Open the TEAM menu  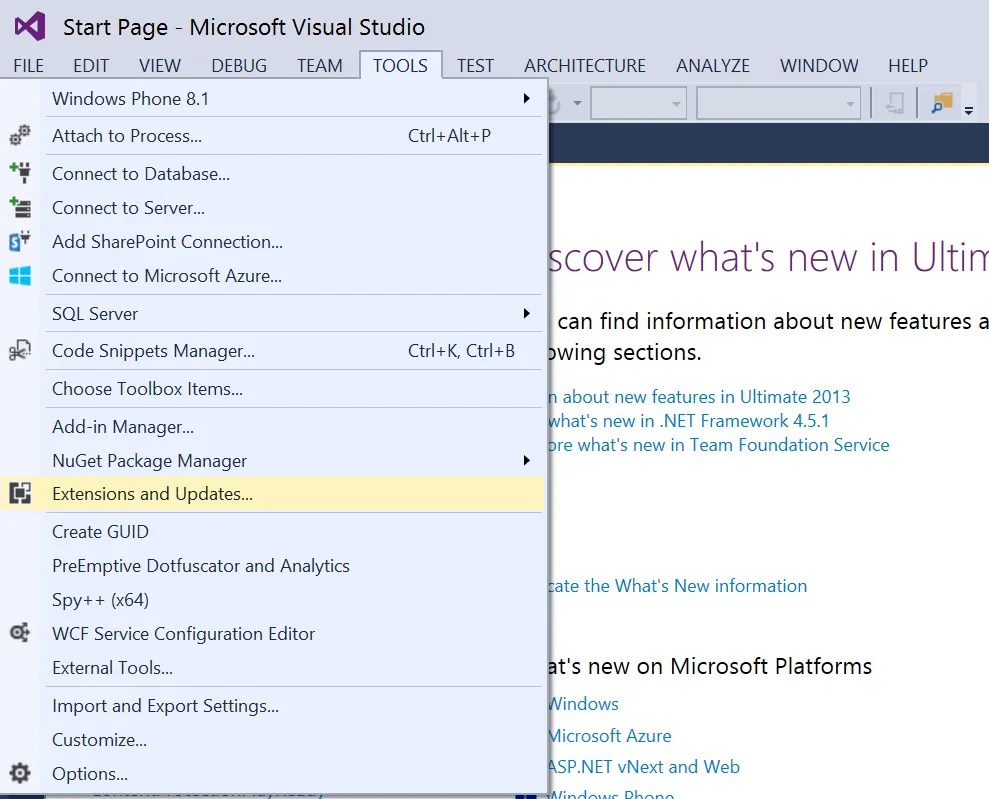(320, 66)
